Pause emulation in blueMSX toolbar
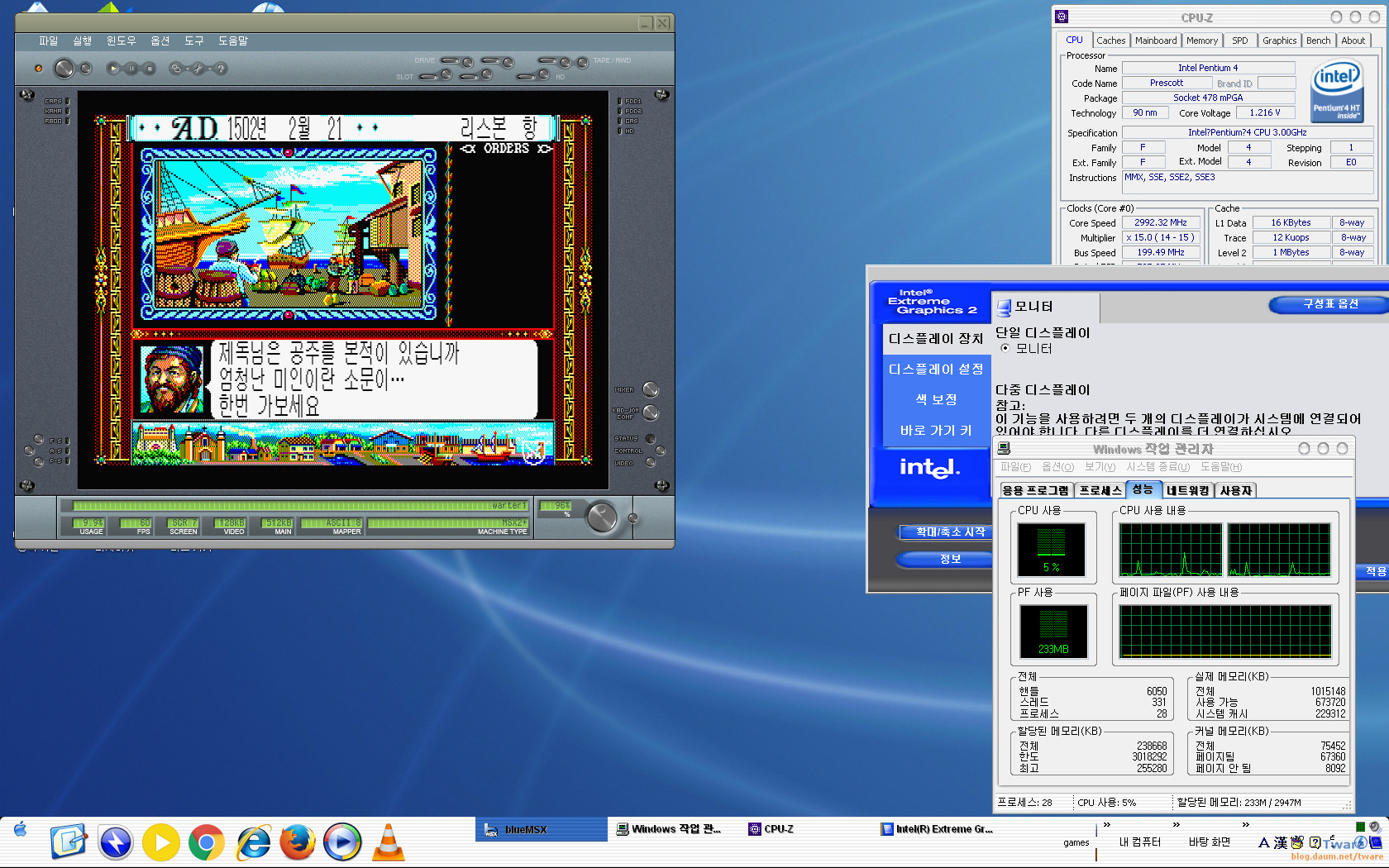 point(131,69)
